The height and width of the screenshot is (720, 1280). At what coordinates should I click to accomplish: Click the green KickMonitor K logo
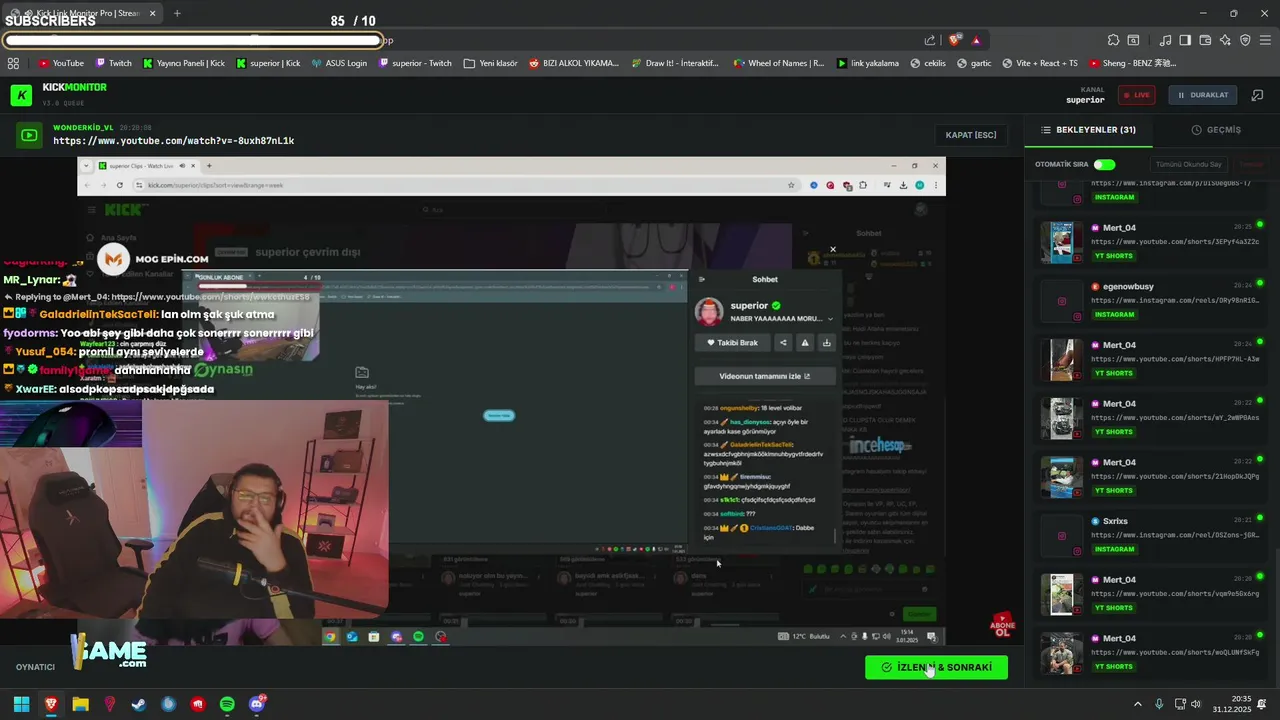pyautogui.click(x=21, y=95)
